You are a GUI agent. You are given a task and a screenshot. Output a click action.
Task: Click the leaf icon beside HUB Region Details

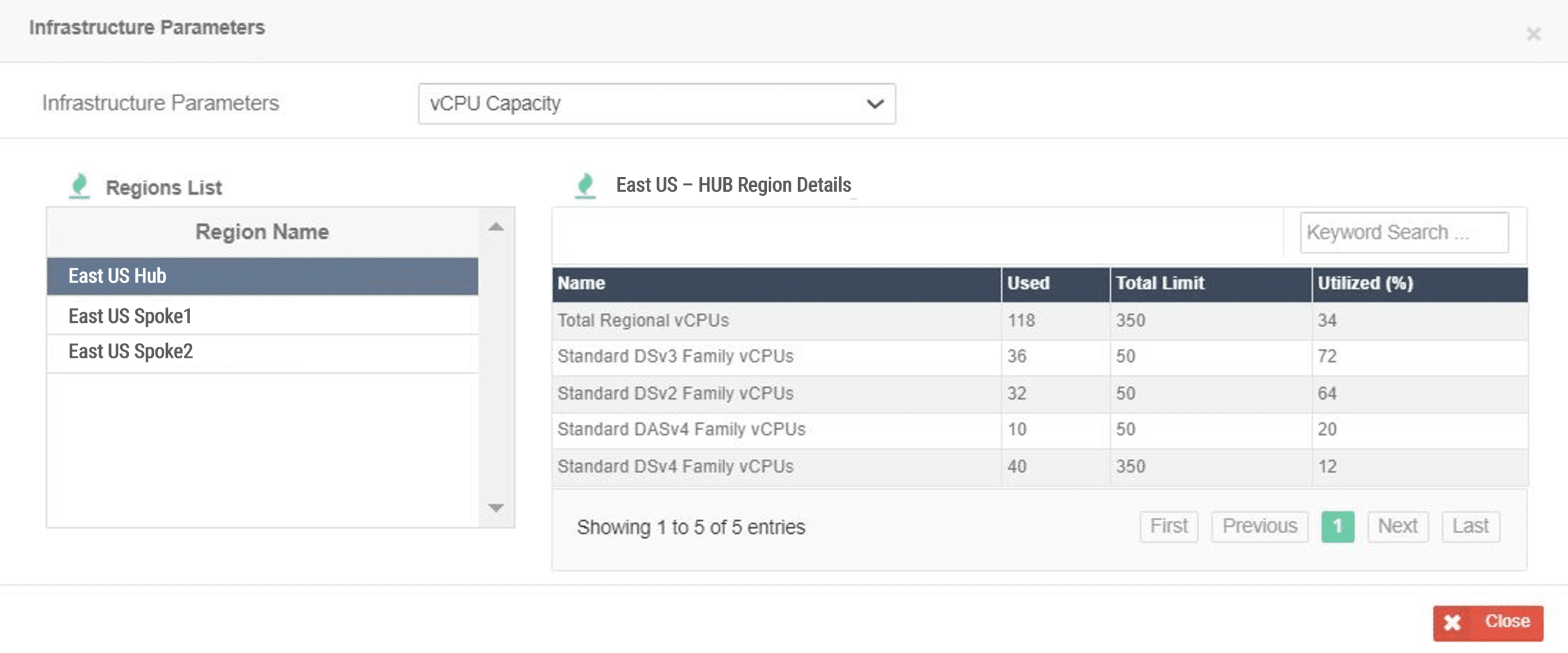(x=586, y=185)
